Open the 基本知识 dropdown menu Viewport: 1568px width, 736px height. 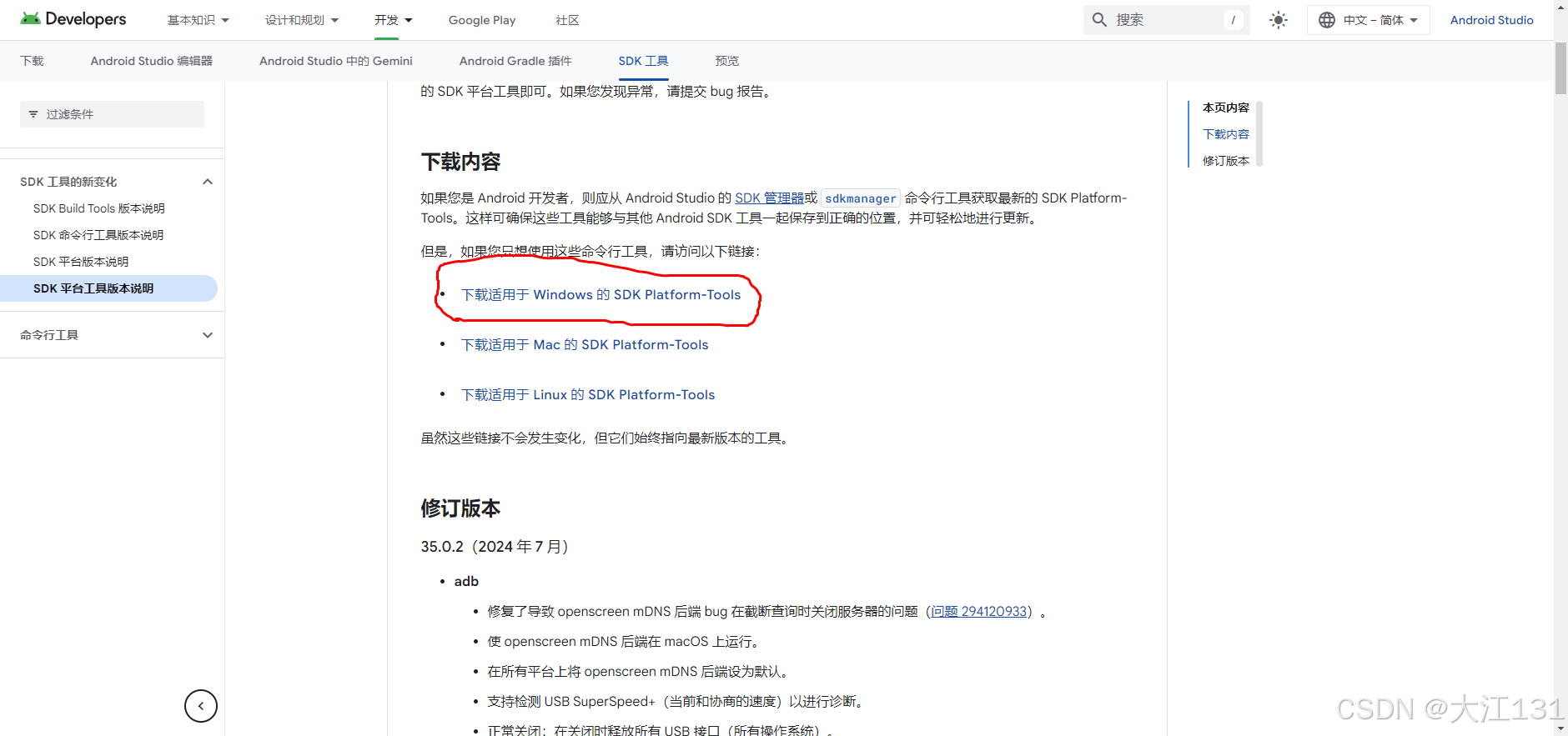[199, 20]
